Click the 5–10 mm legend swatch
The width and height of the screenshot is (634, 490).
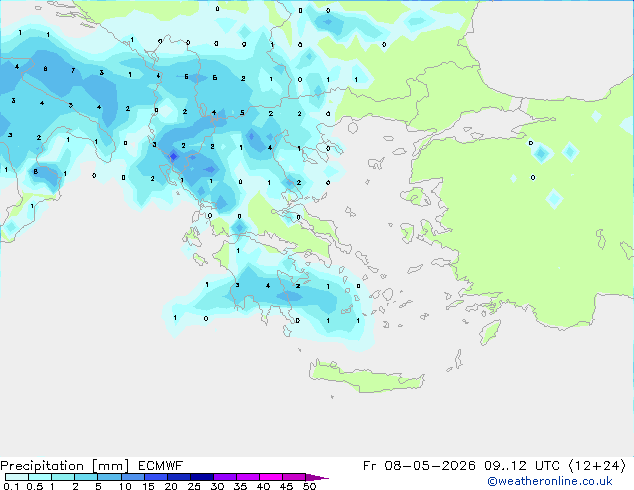pyautogui.click(x=109, y=477)
